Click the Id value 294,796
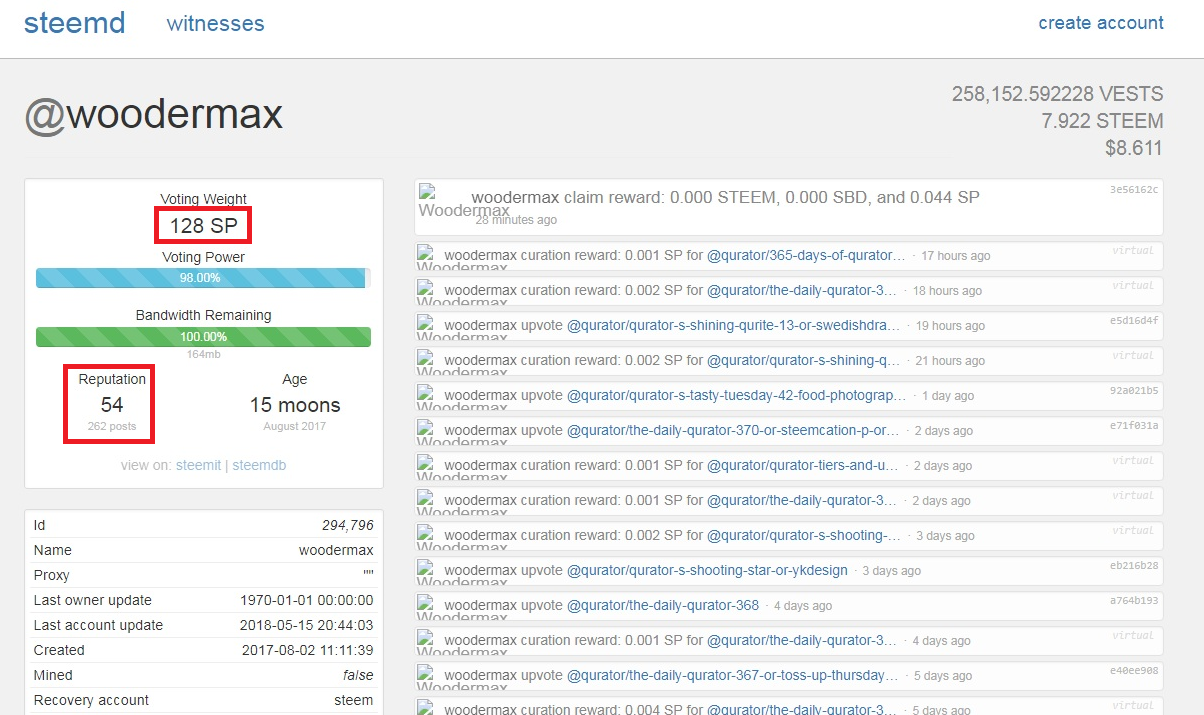1204x715 pixels. tap(347, 525)
